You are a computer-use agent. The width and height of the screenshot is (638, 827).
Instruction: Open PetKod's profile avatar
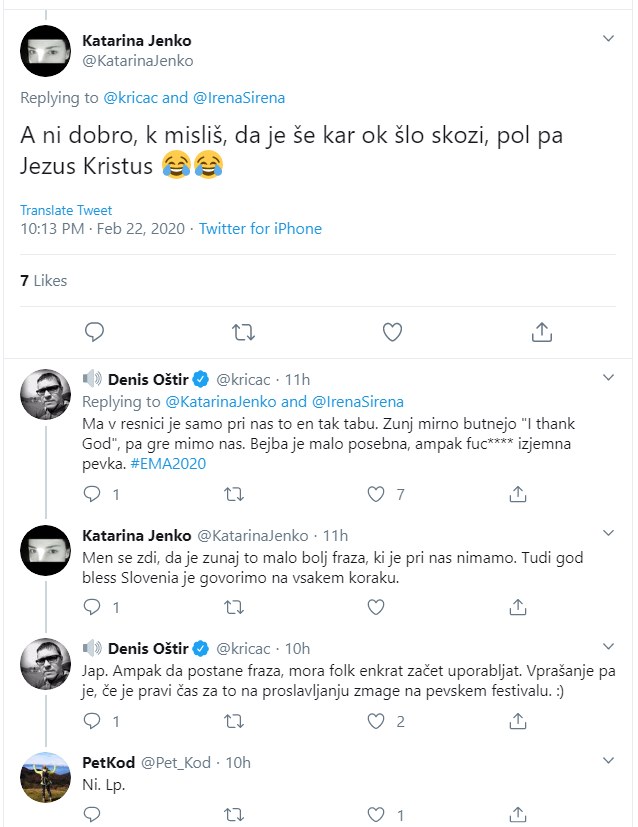46,775
